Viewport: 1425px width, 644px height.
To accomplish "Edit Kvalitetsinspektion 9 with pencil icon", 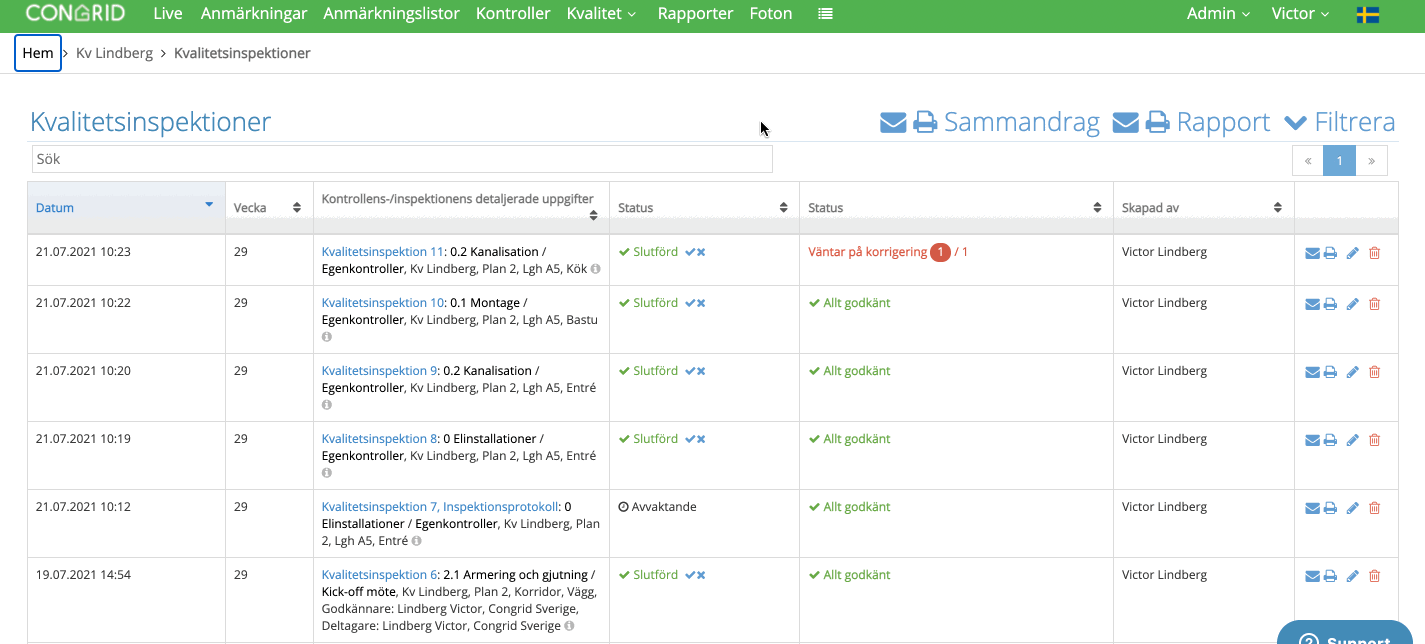I will (x=1353, y=372).
